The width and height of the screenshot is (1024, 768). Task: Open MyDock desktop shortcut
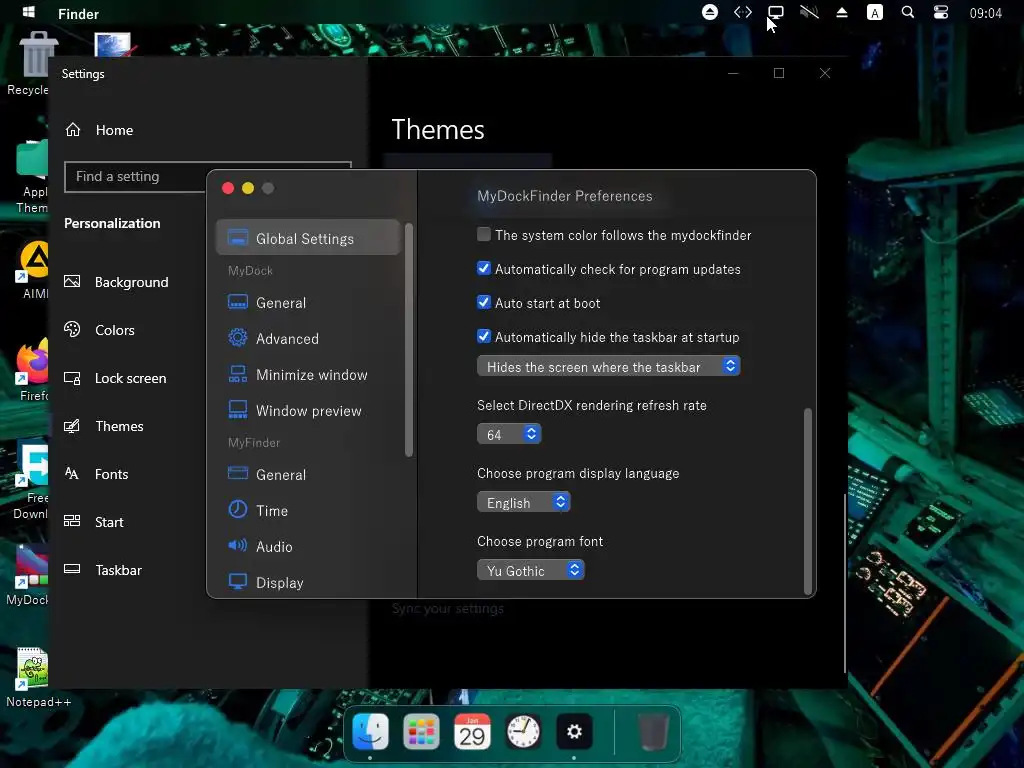point(27,575)
